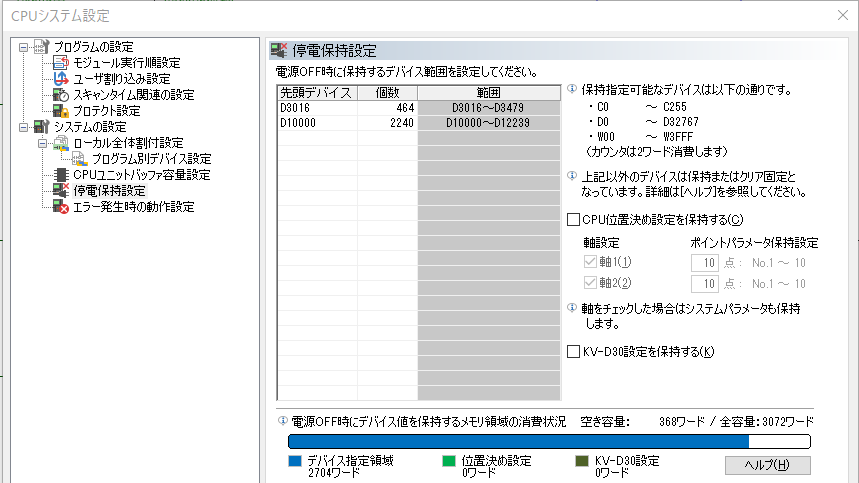859x483 pixels.
Task: Collapse the プログラムの設定 tree node
Action: click(x=24, y=47)
